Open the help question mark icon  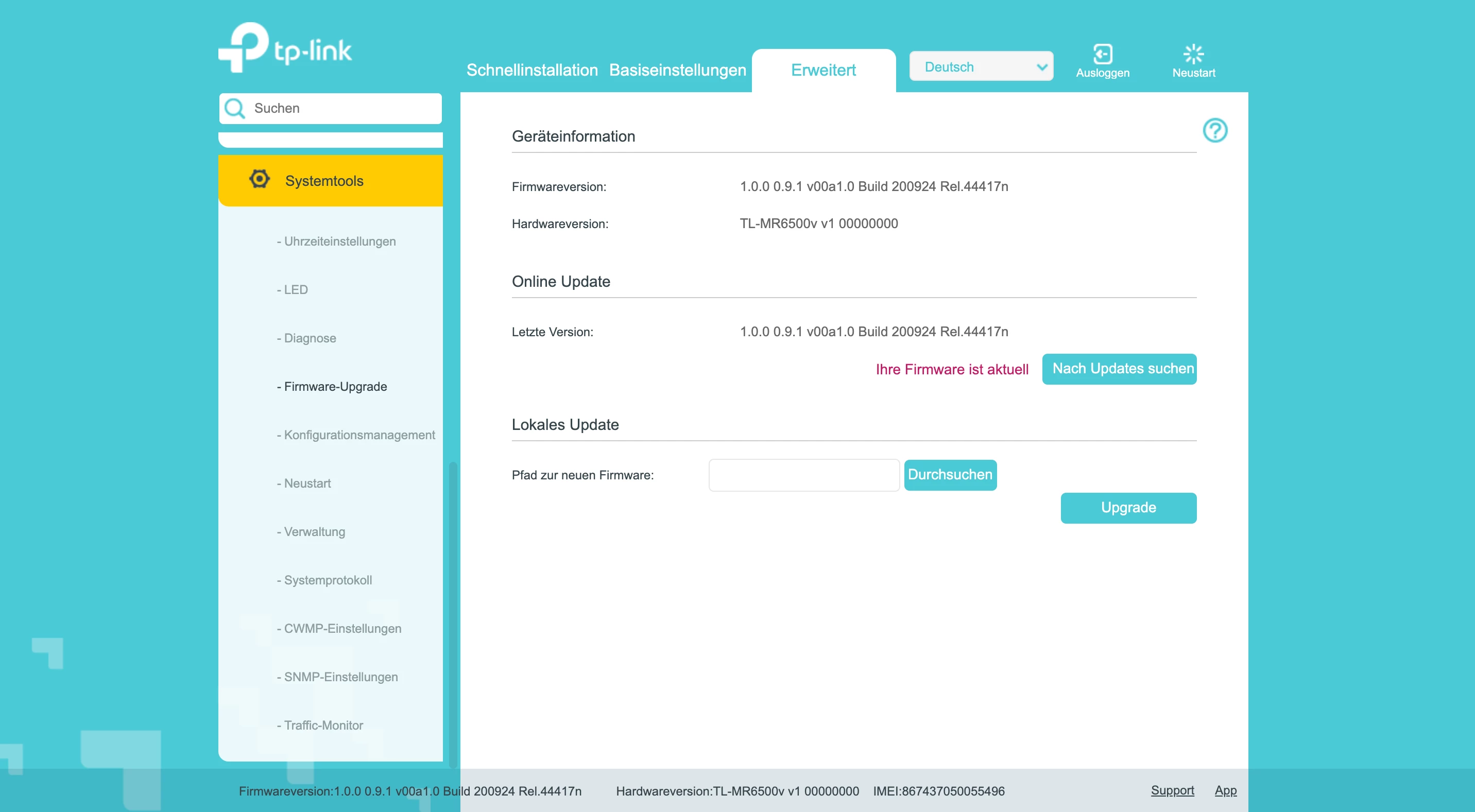1214,131
